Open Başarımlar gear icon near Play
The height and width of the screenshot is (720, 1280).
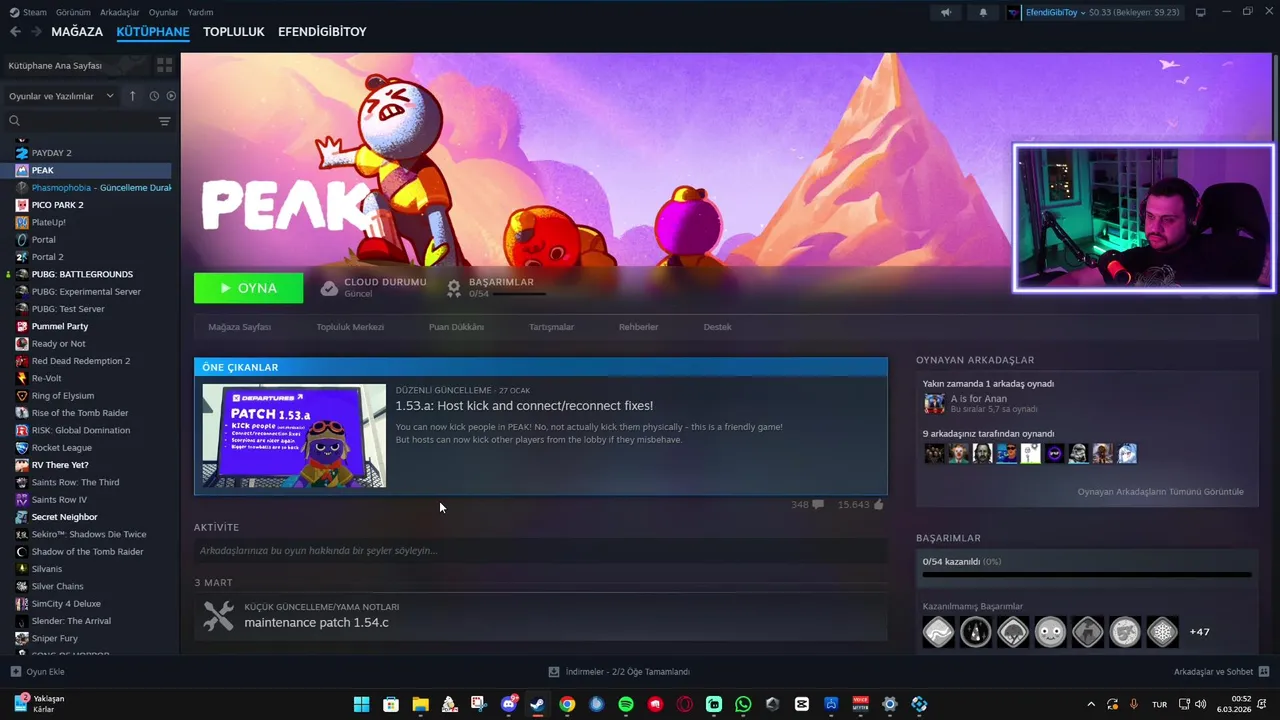point(454,288)
